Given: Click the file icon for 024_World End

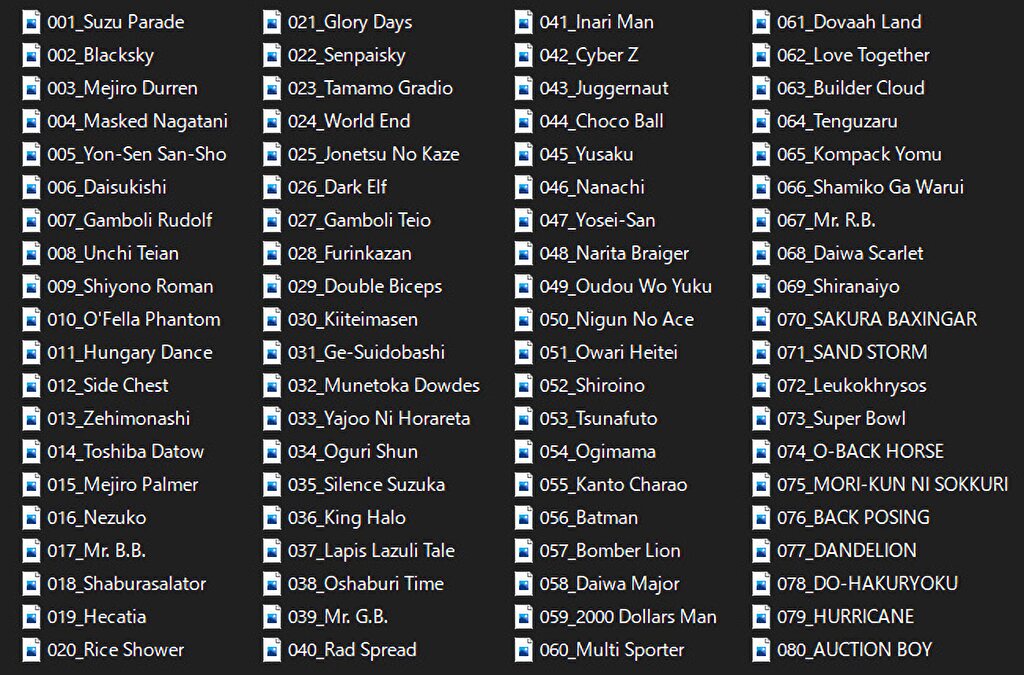Looking at the screenshot, I should 272,122.
